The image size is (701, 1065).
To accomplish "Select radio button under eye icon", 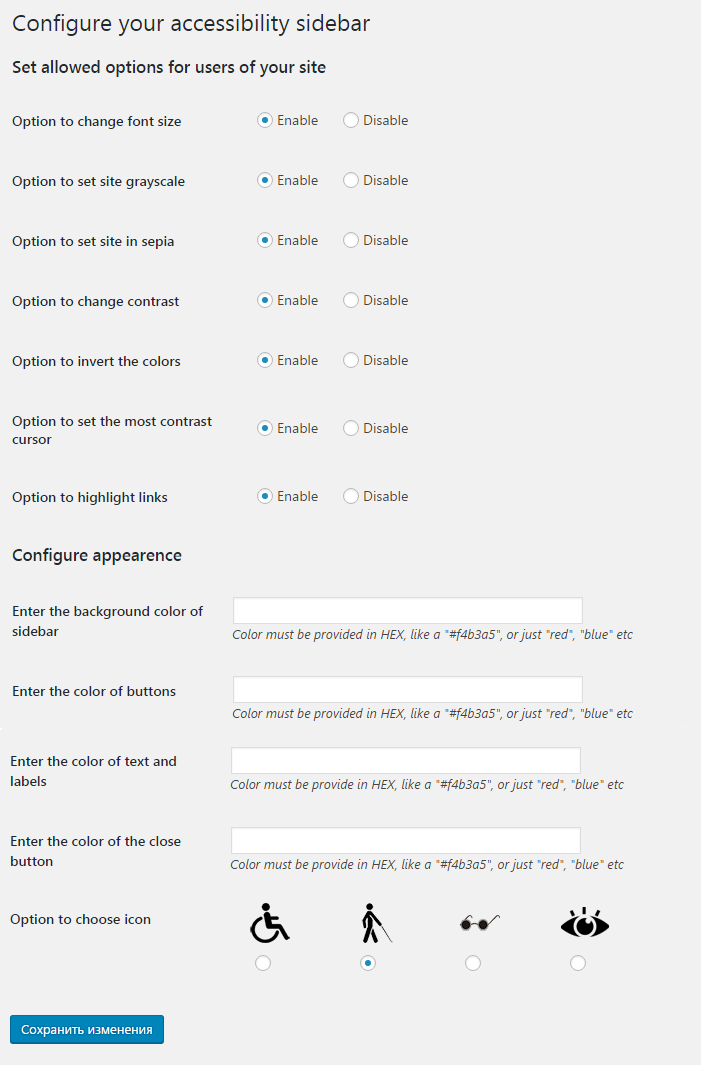I will tap(578, 963).
